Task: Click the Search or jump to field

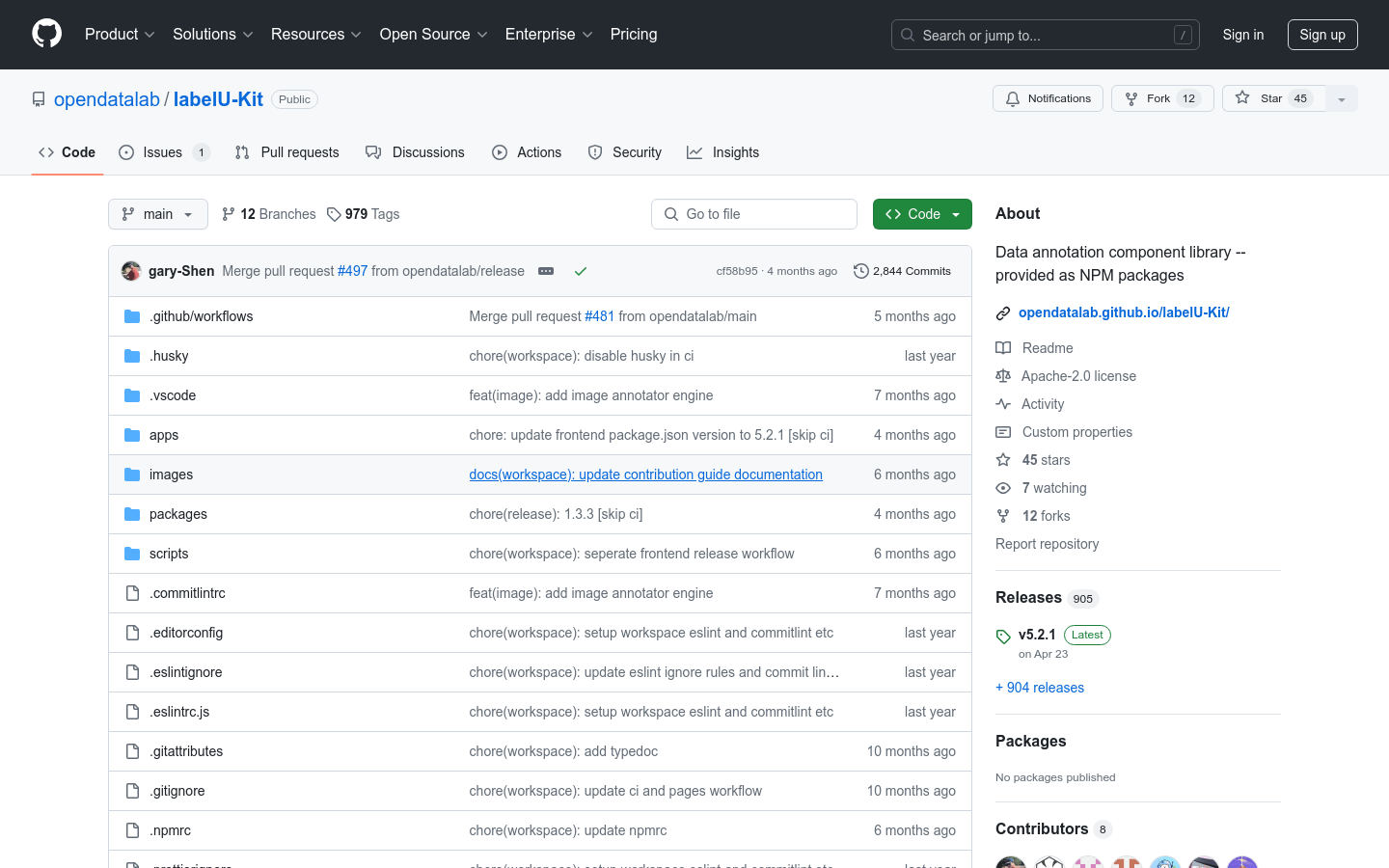Action: pyautogui.click(x=1046, y=35)
